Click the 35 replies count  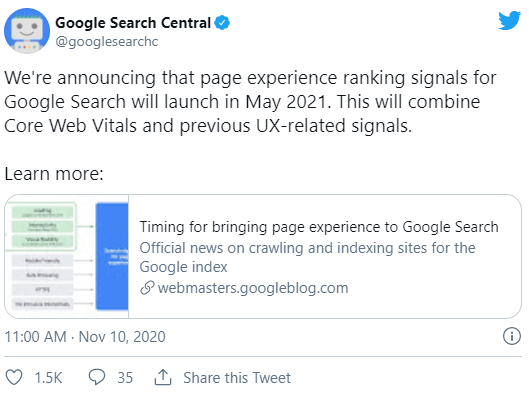[125, 378]
